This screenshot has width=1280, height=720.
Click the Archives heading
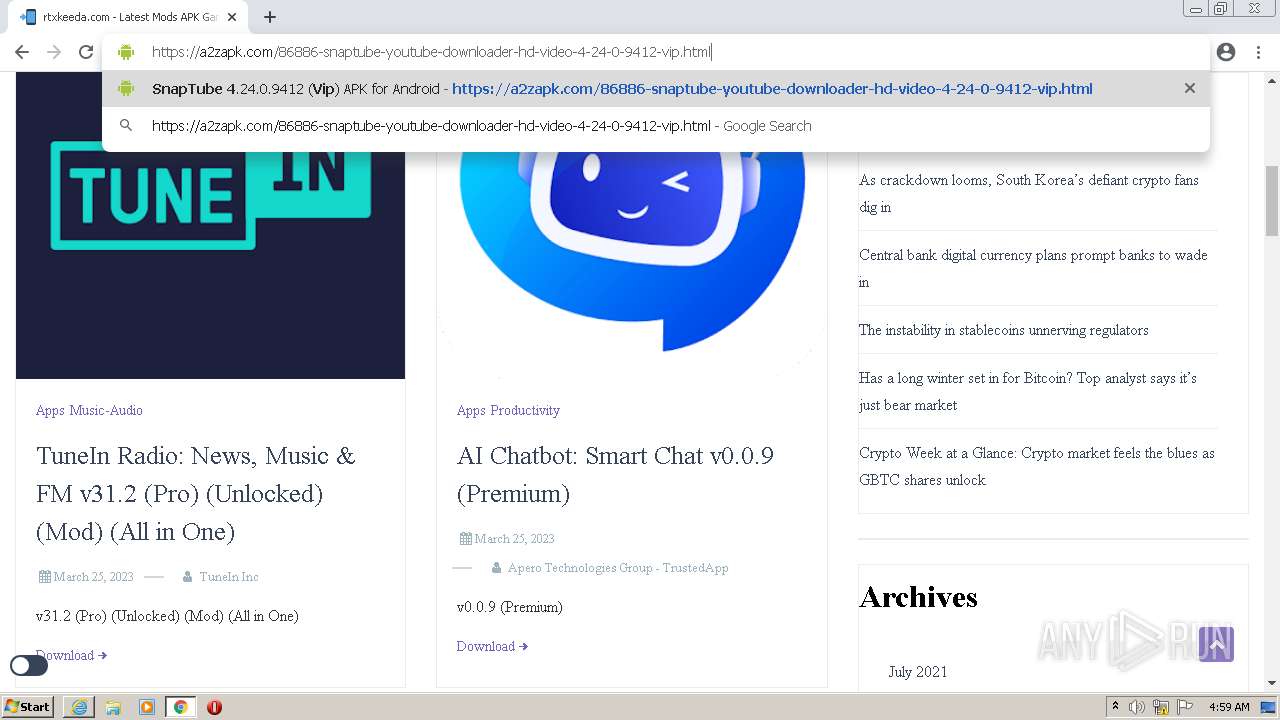[918, 597]
